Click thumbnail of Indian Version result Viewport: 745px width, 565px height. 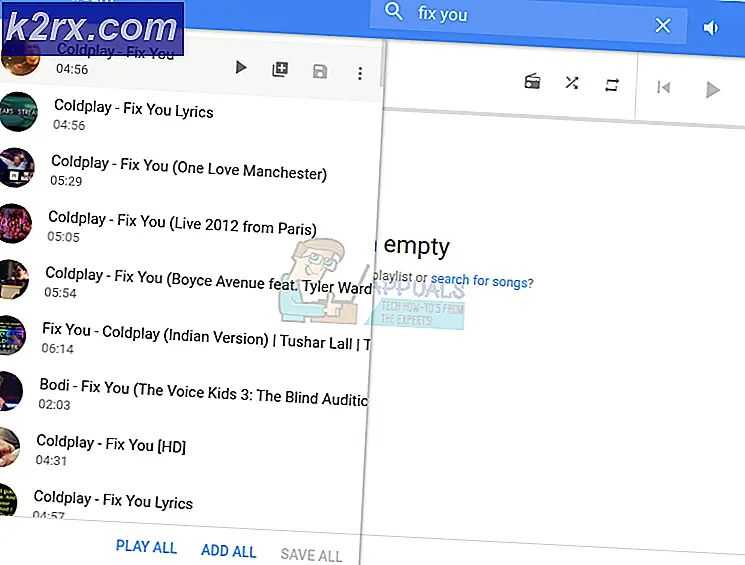(x=11, y=335)
